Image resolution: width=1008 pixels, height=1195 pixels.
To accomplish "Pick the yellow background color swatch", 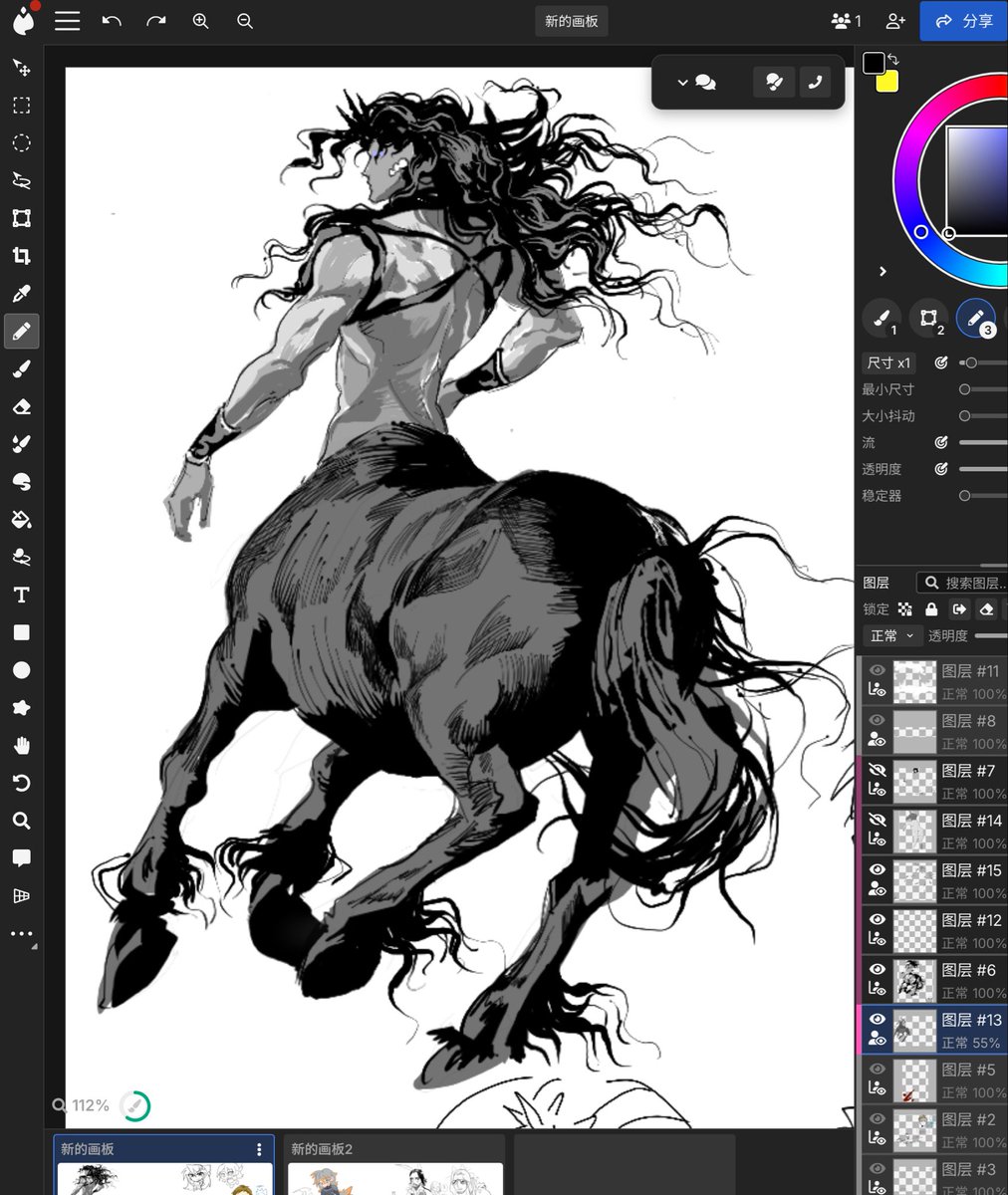I will coord(886,82).
